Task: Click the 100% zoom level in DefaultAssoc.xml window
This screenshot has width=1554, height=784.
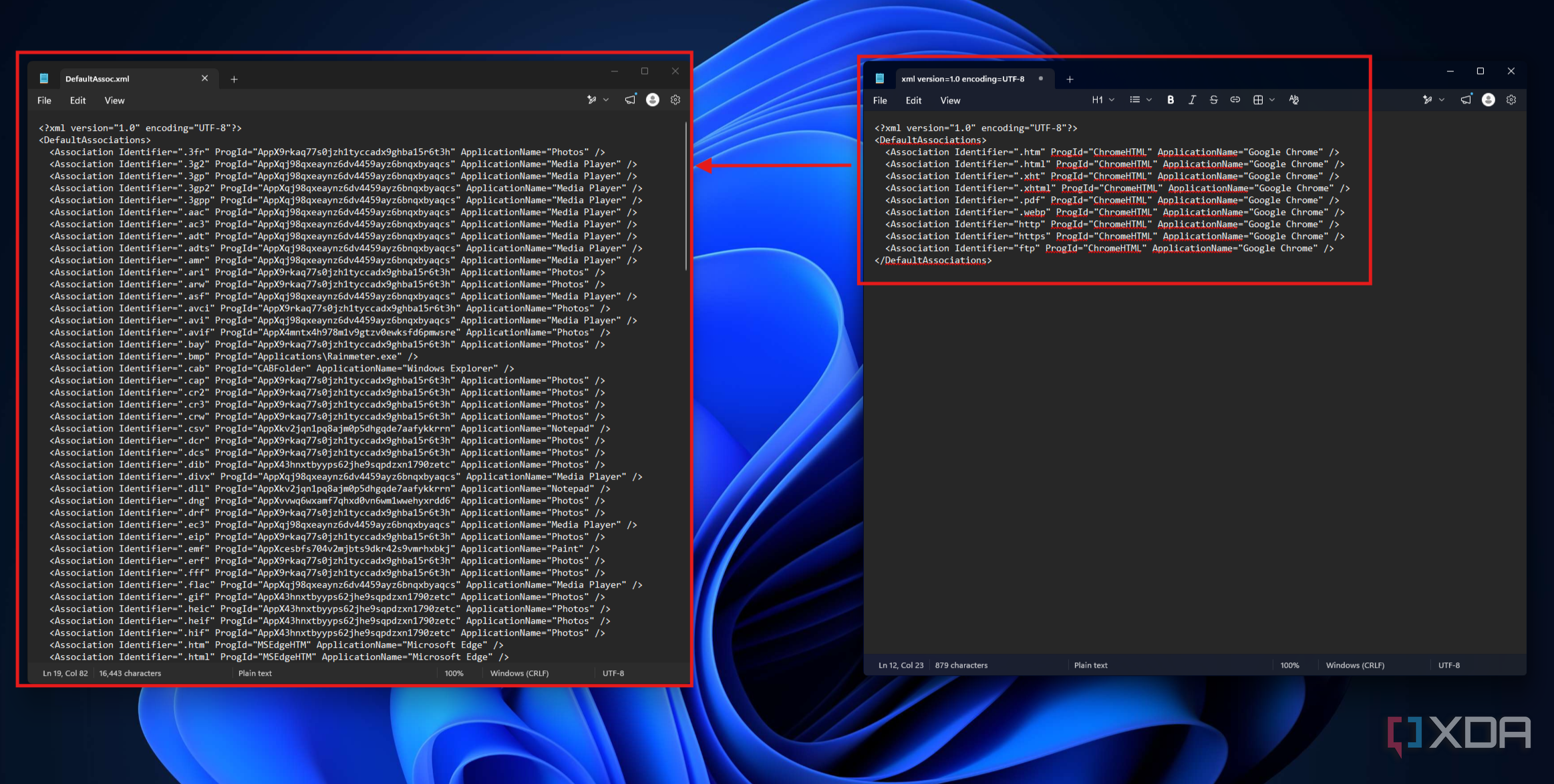Action: (x=454, y=673)
